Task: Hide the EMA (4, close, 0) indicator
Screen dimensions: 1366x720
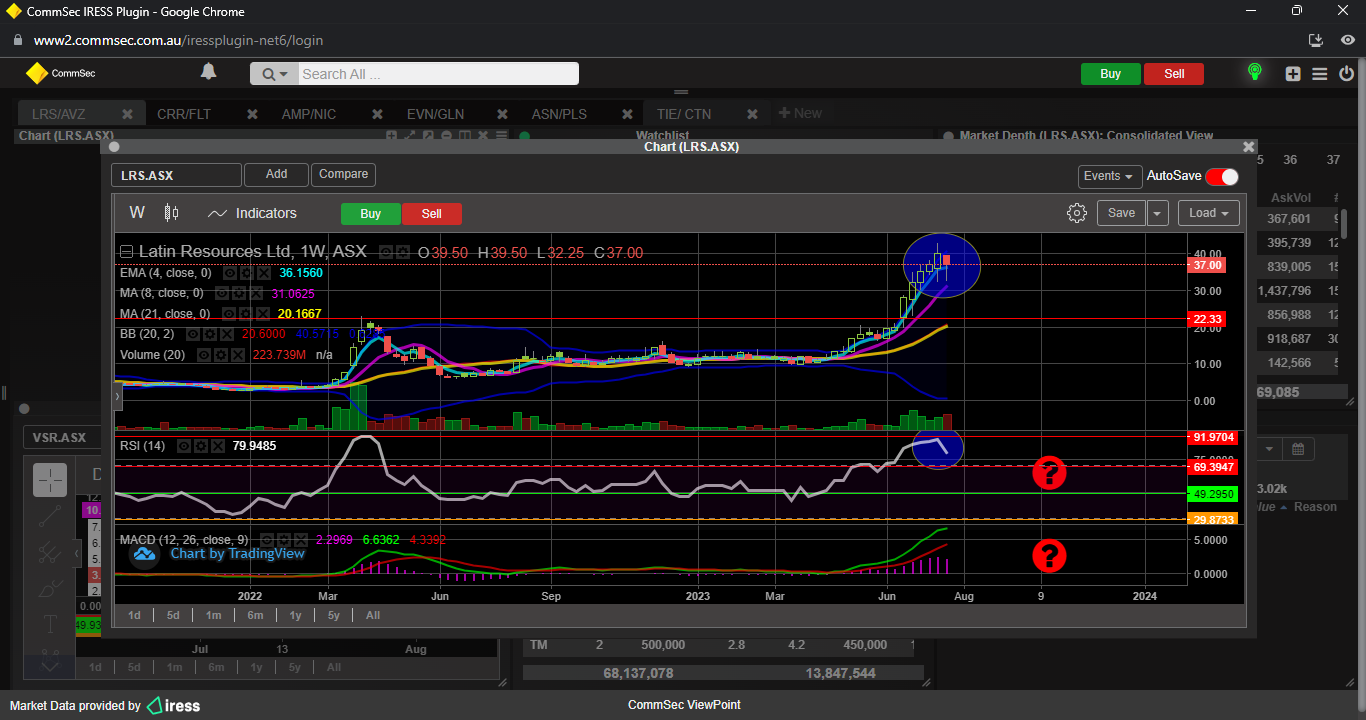Action: pos(229,273)
